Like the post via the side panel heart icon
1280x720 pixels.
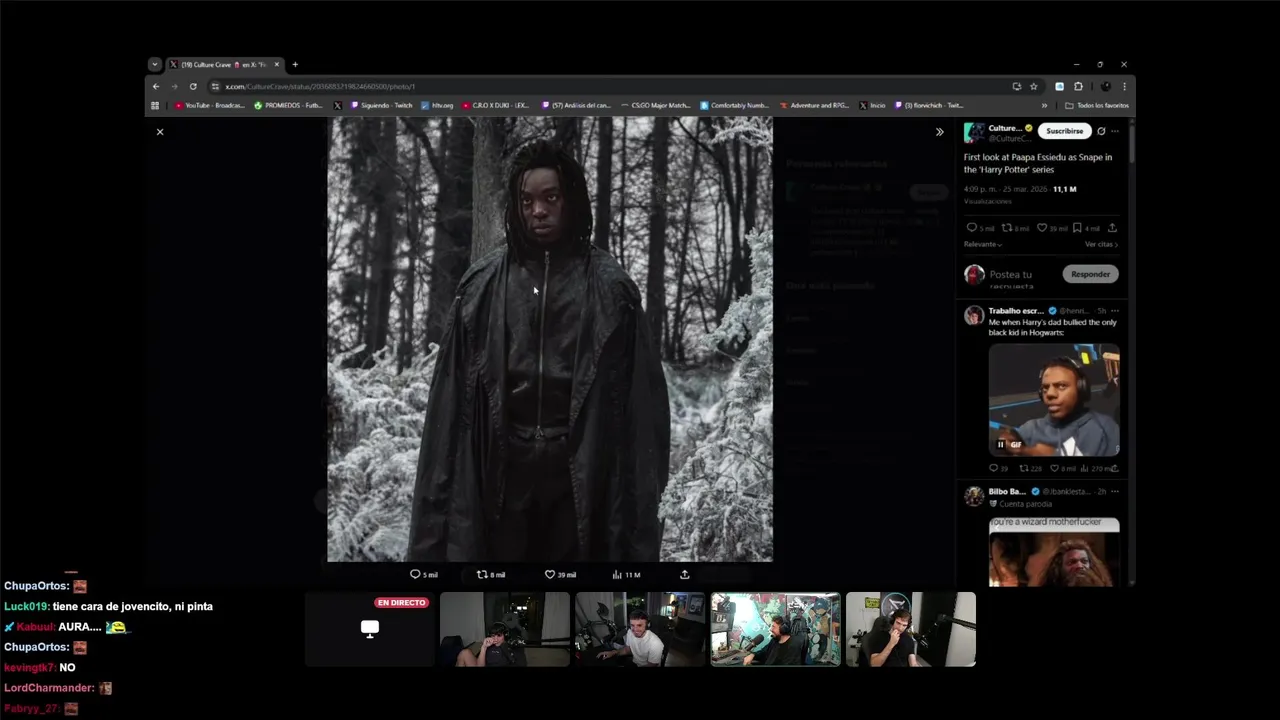pyautogui.click(x=1041, y=228)
